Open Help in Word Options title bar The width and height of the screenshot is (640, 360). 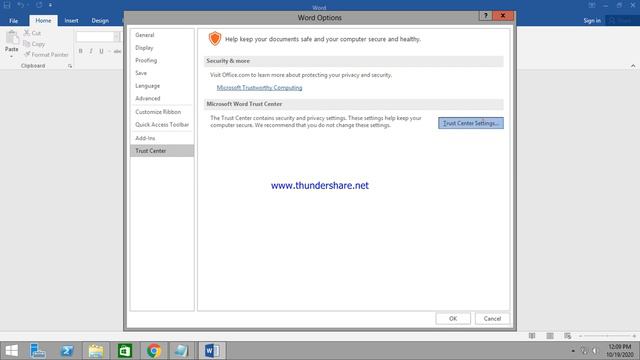click(485, 16)
